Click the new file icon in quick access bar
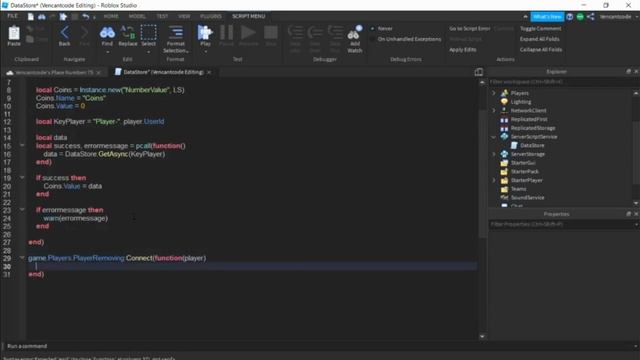The width and height of the screenshot is (640, 360). tap(31, 16)
